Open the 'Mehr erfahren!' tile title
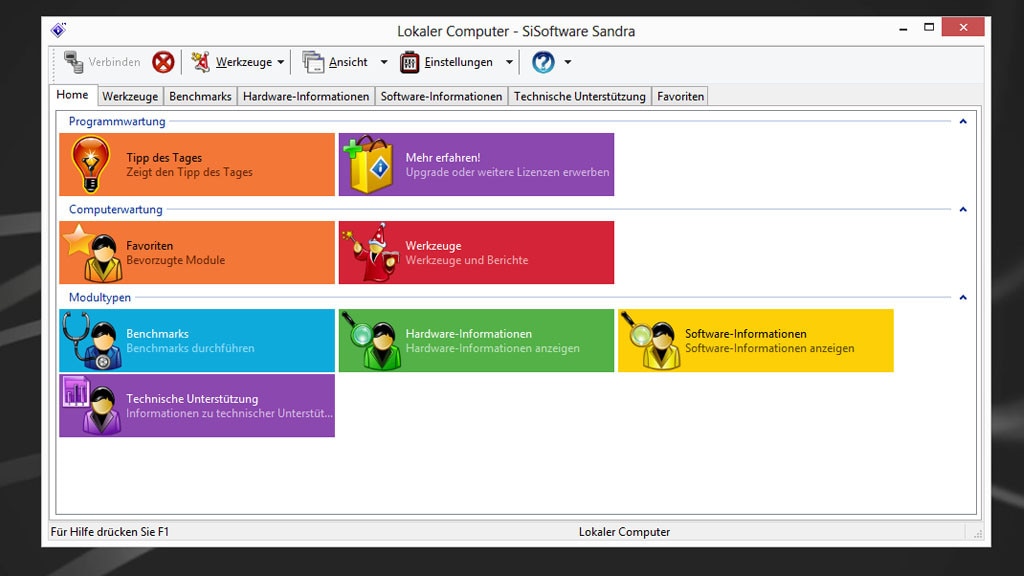Screen dimensions: 1024x576 pyautogui.click(x=443, y=157)
